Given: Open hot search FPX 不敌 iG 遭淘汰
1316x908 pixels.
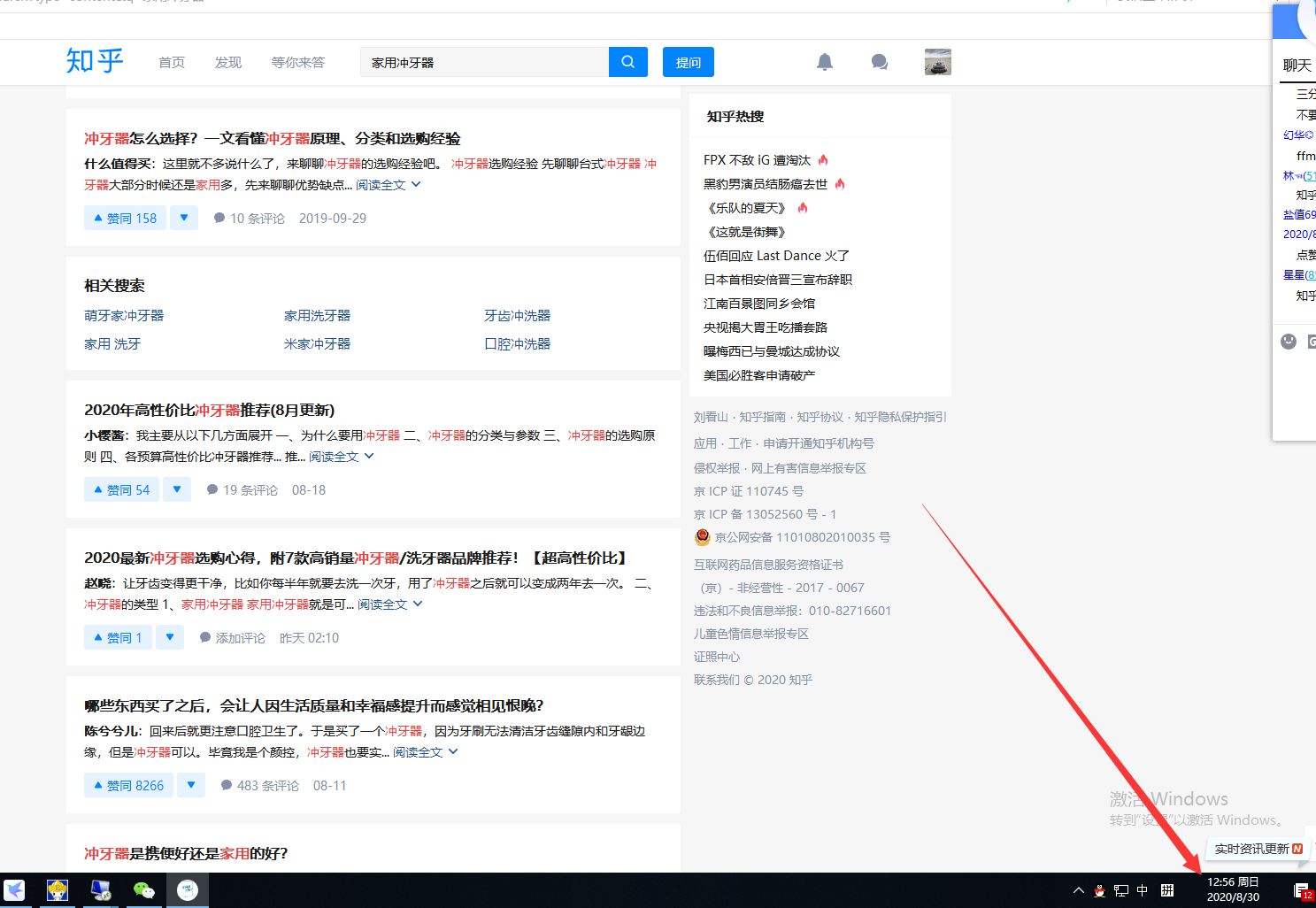Looking at the screenshot, I should pos(757,160).
